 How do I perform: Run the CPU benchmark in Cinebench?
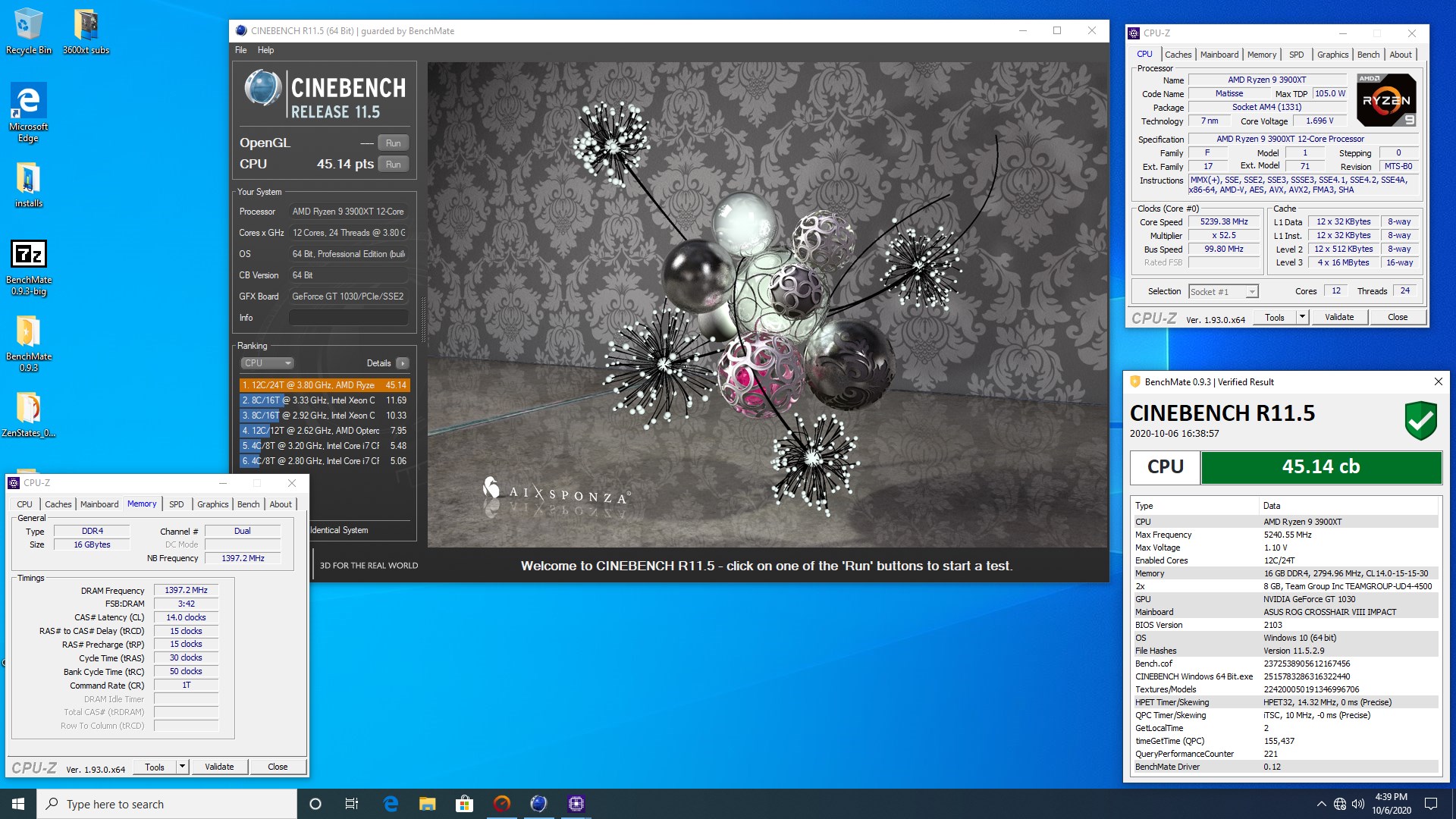tap(393, 164)
